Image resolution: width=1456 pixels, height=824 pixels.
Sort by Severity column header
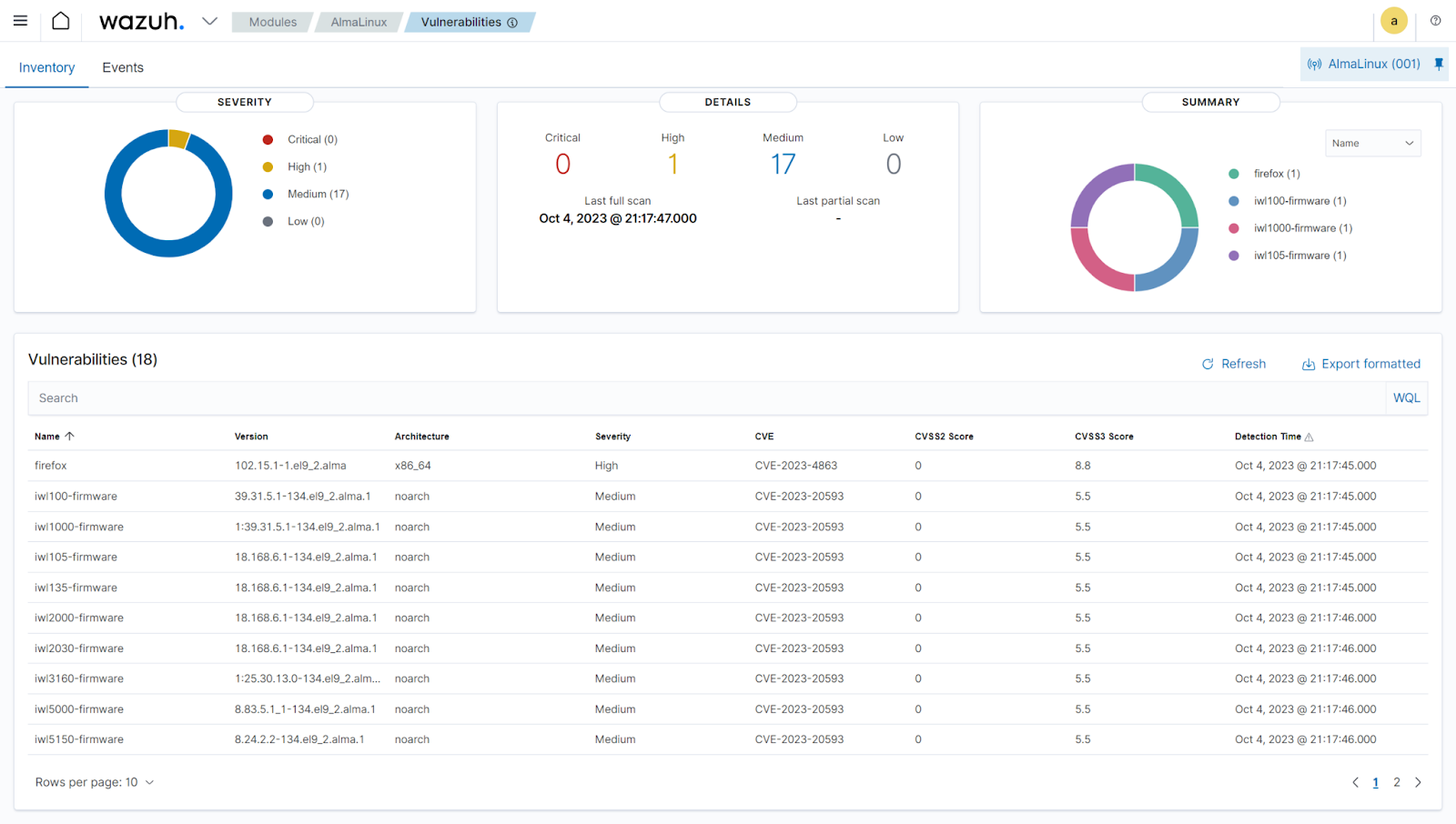tap(612, 437)
